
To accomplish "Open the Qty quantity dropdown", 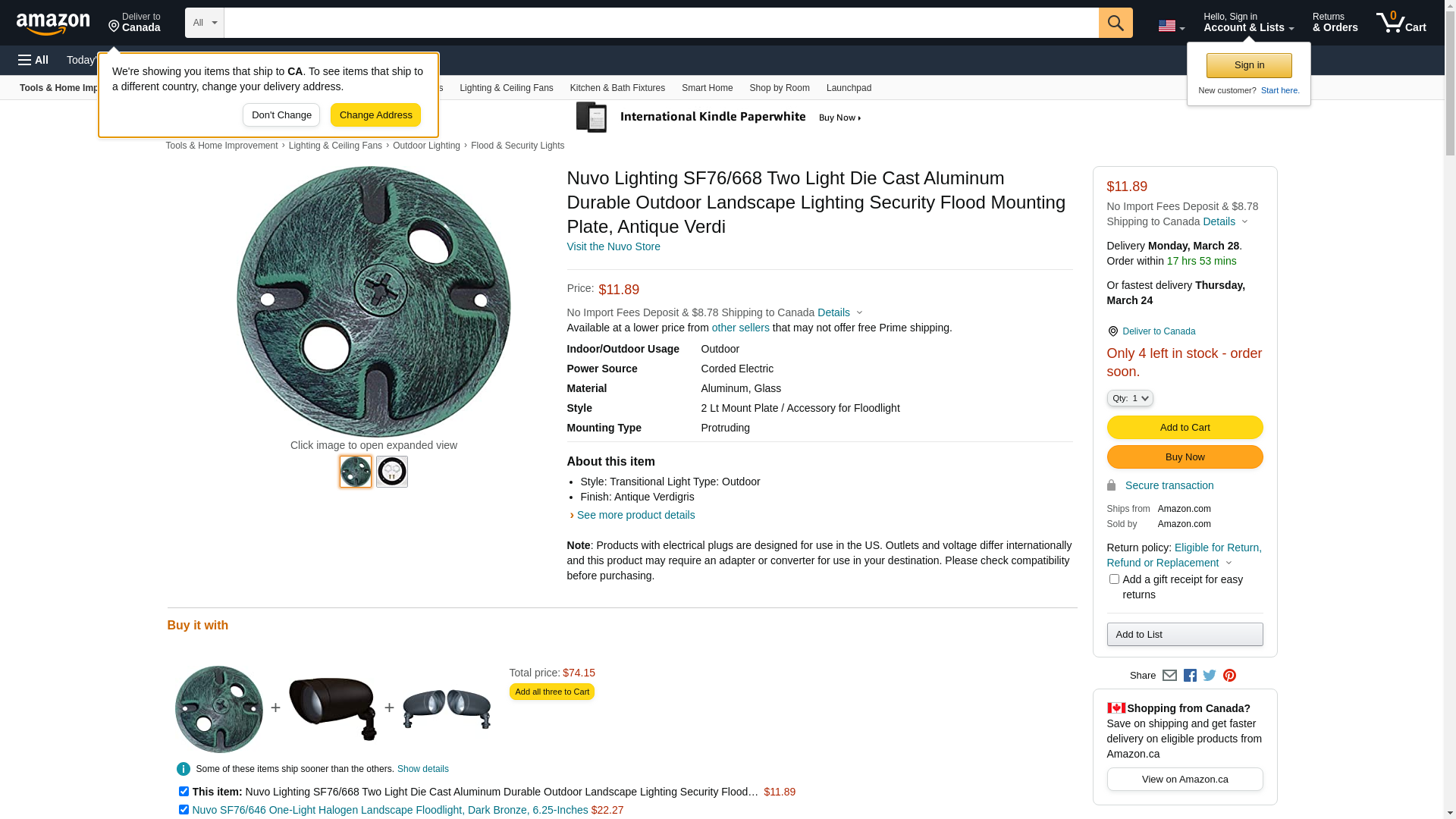I will [1129, 398].
